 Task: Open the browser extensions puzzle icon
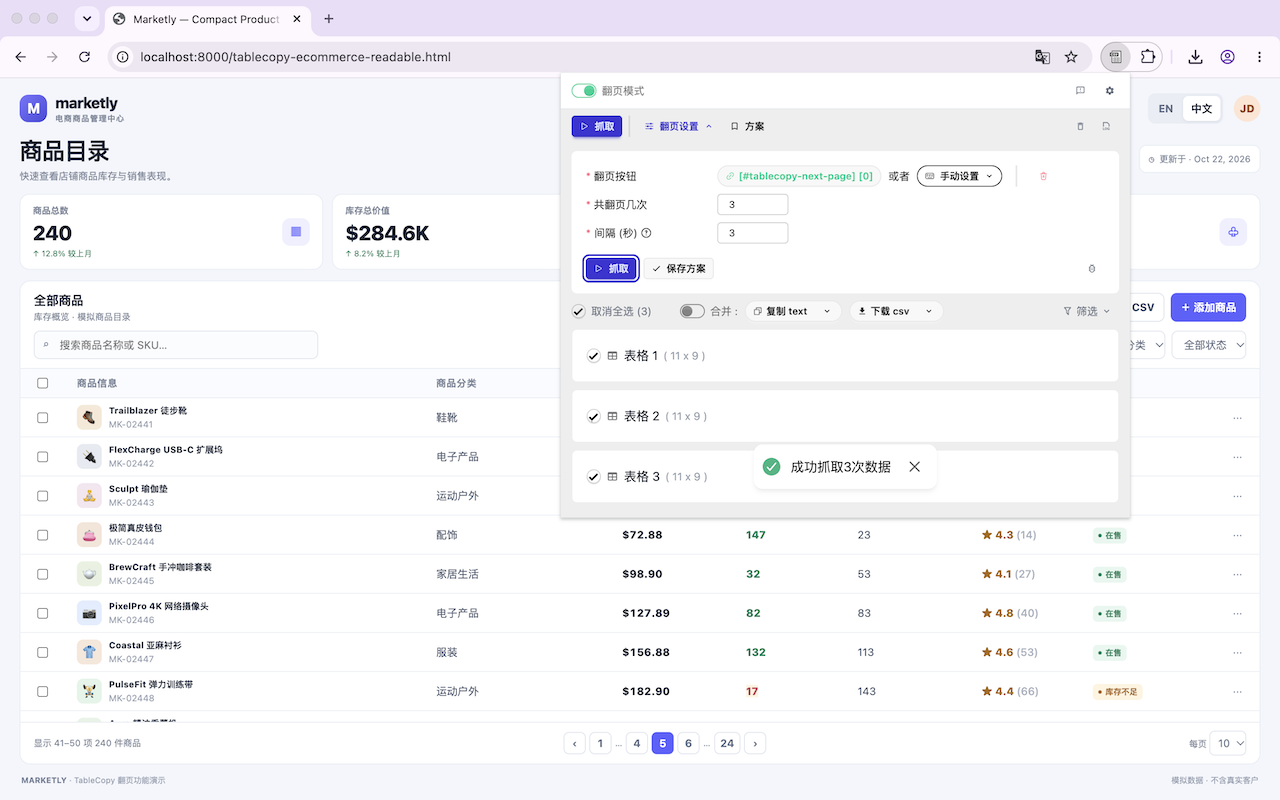(1147, 57)
